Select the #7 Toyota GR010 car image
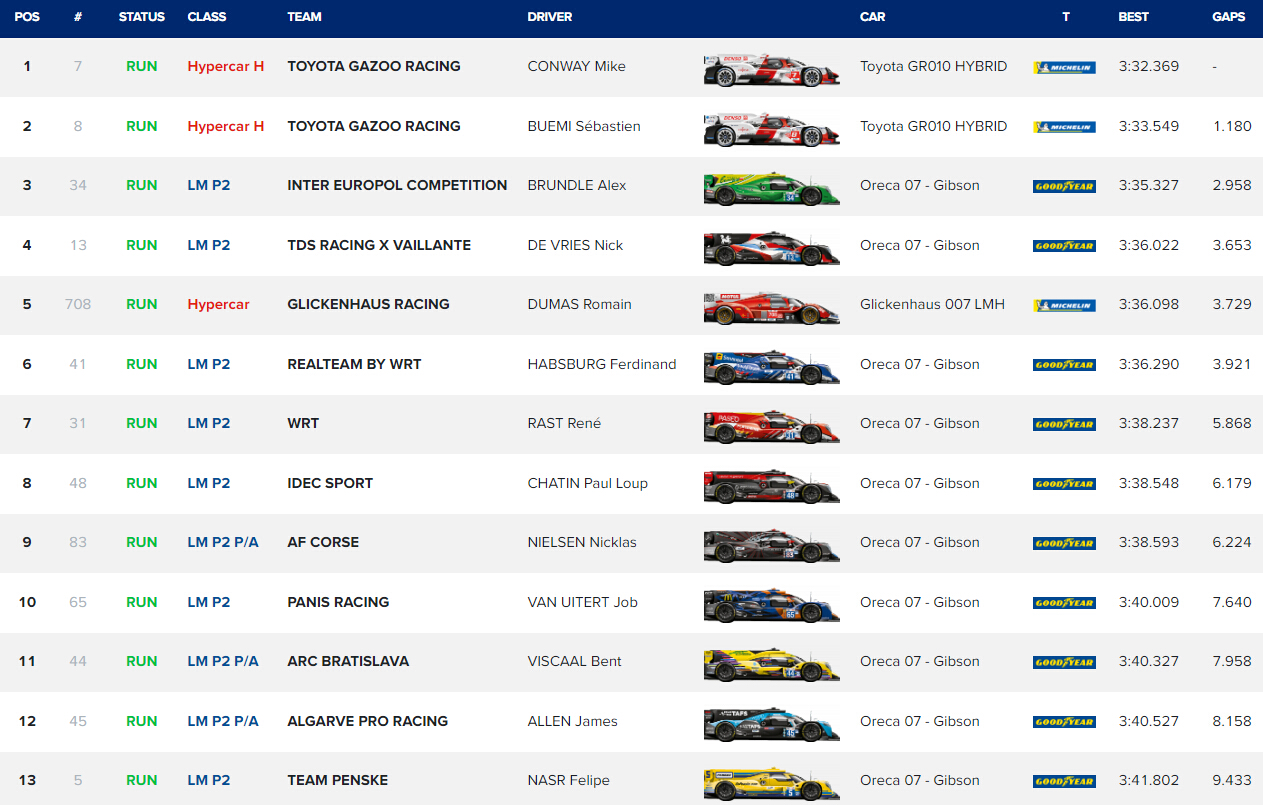Screen dimensions: 1263x805 [771, 71]
